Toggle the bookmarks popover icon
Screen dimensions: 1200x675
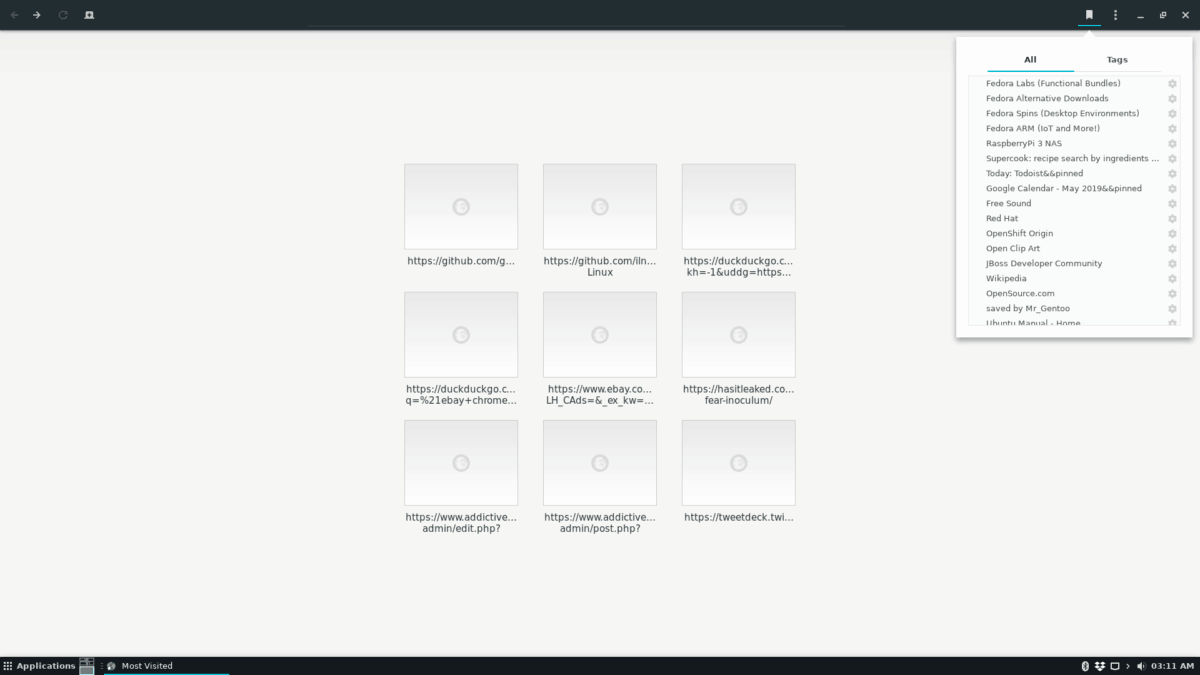[x=1089, y=15]
